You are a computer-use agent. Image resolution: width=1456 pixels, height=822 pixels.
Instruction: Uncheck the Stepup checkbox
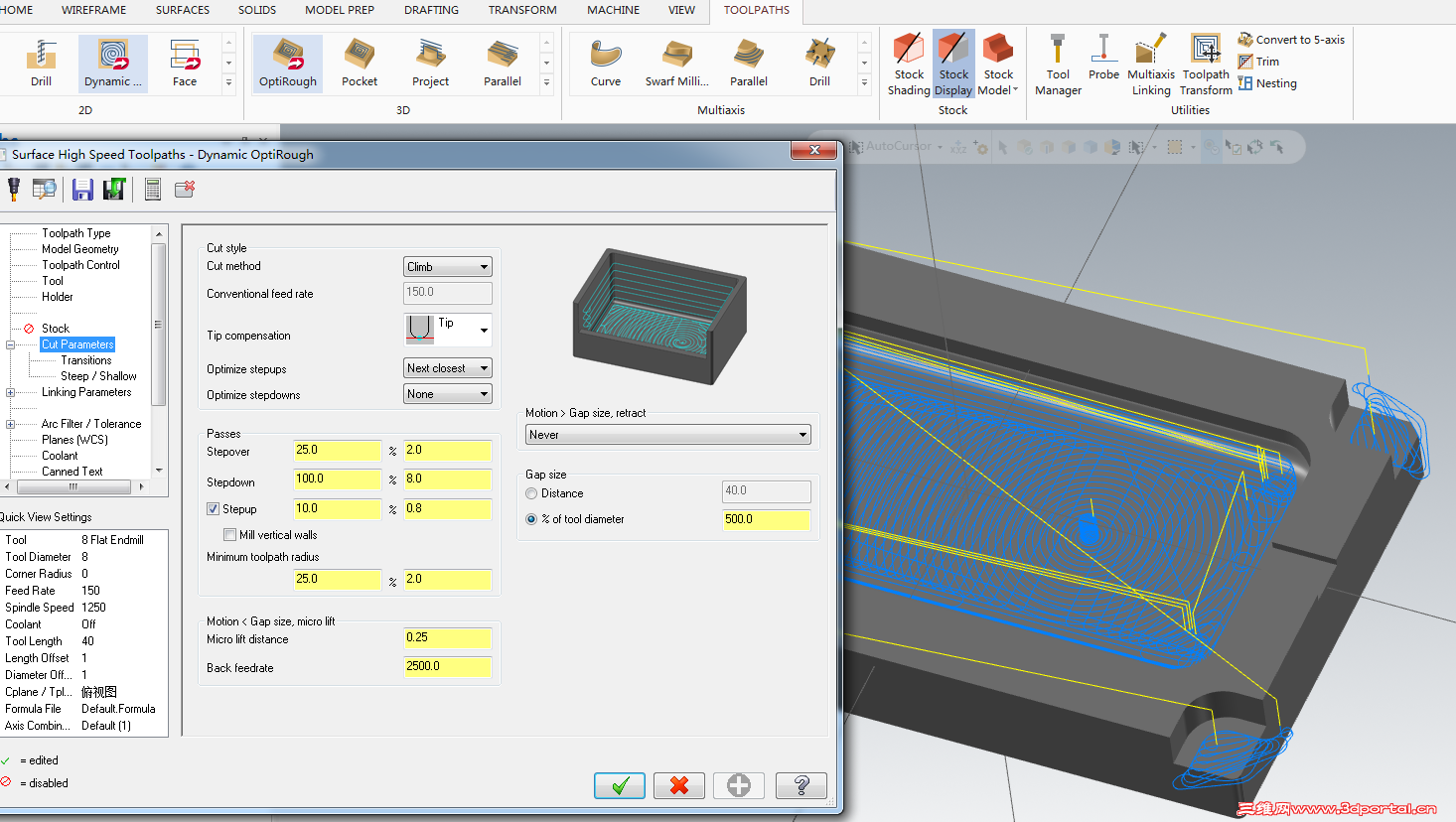click(x=213, y=509)
